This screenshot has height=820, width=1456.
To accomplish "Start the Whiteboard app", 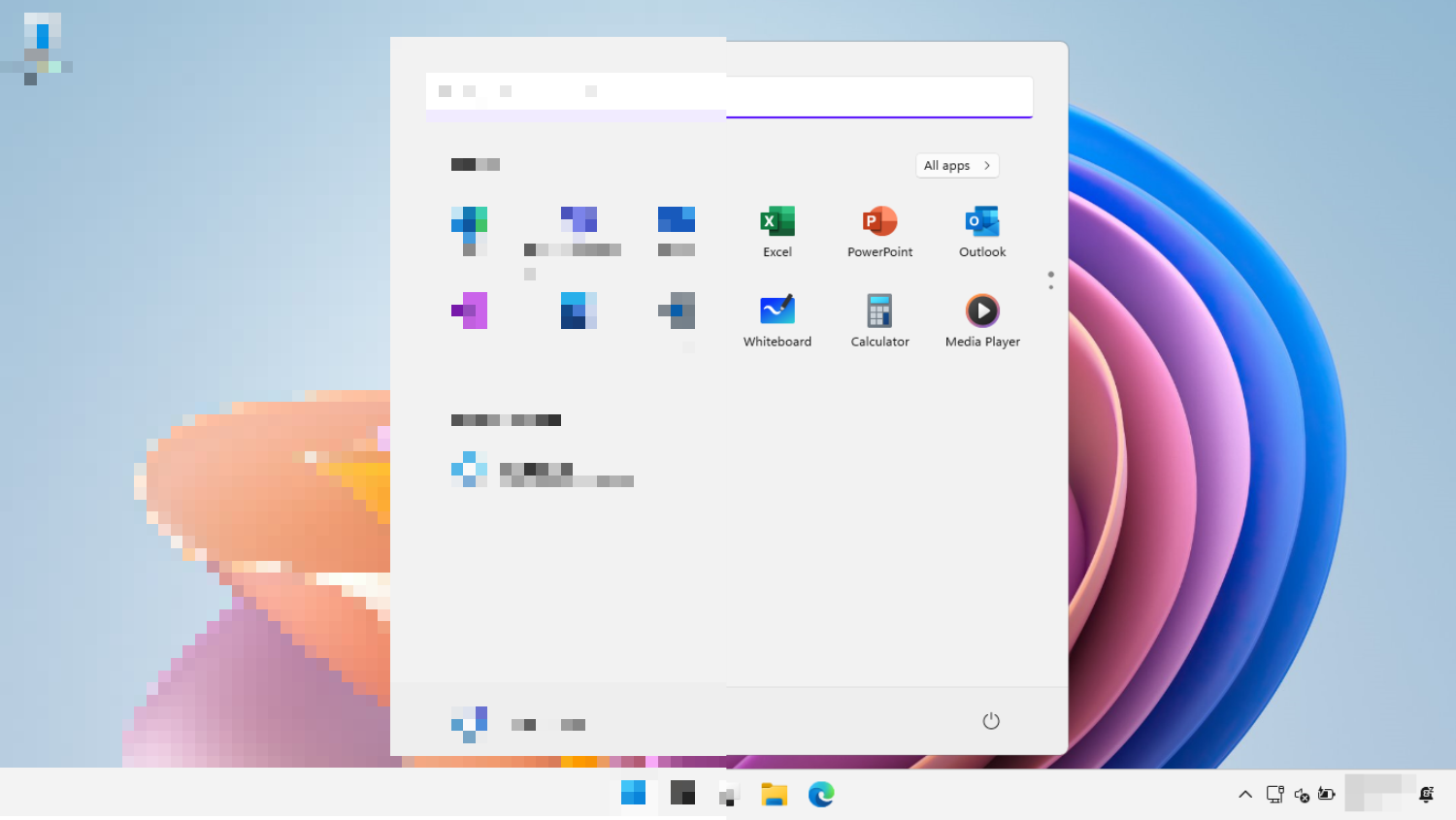I will [x=778, y=321].
